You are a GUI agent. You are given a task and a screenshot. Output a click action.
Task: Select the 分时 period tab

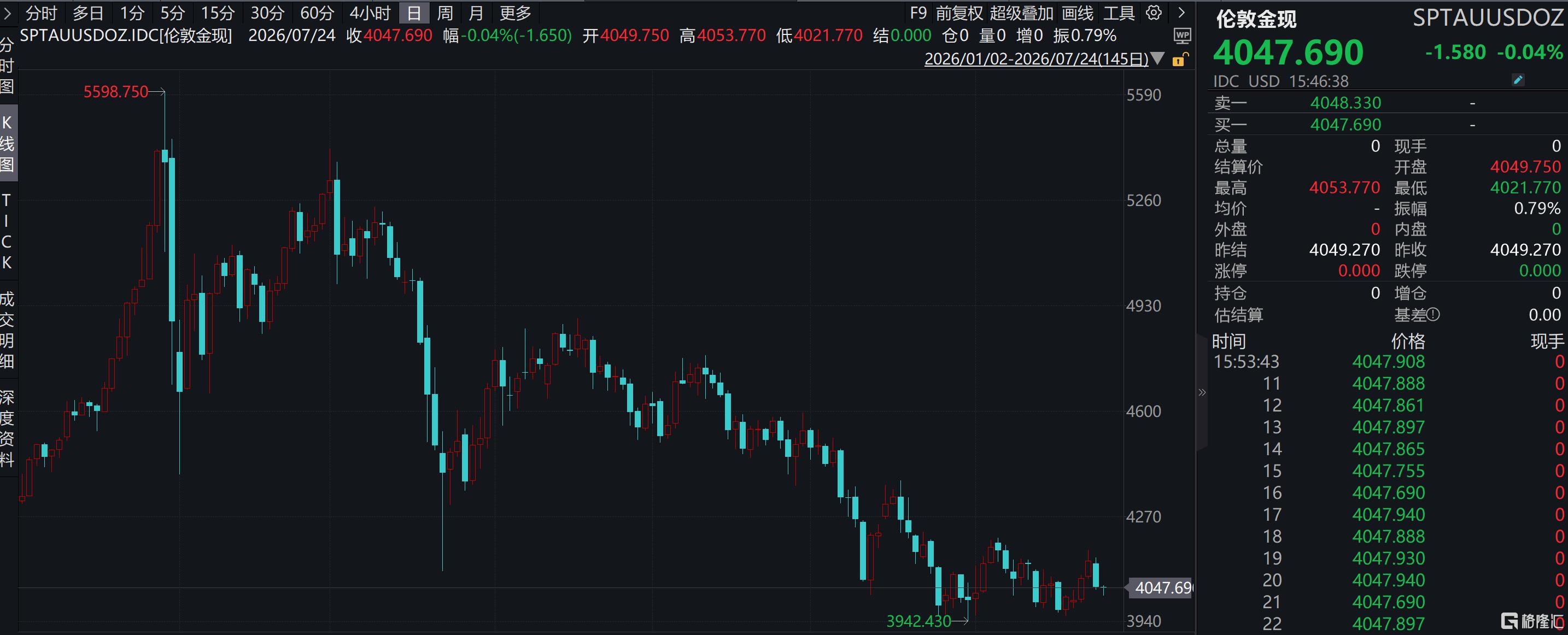[x=42, y=13]
